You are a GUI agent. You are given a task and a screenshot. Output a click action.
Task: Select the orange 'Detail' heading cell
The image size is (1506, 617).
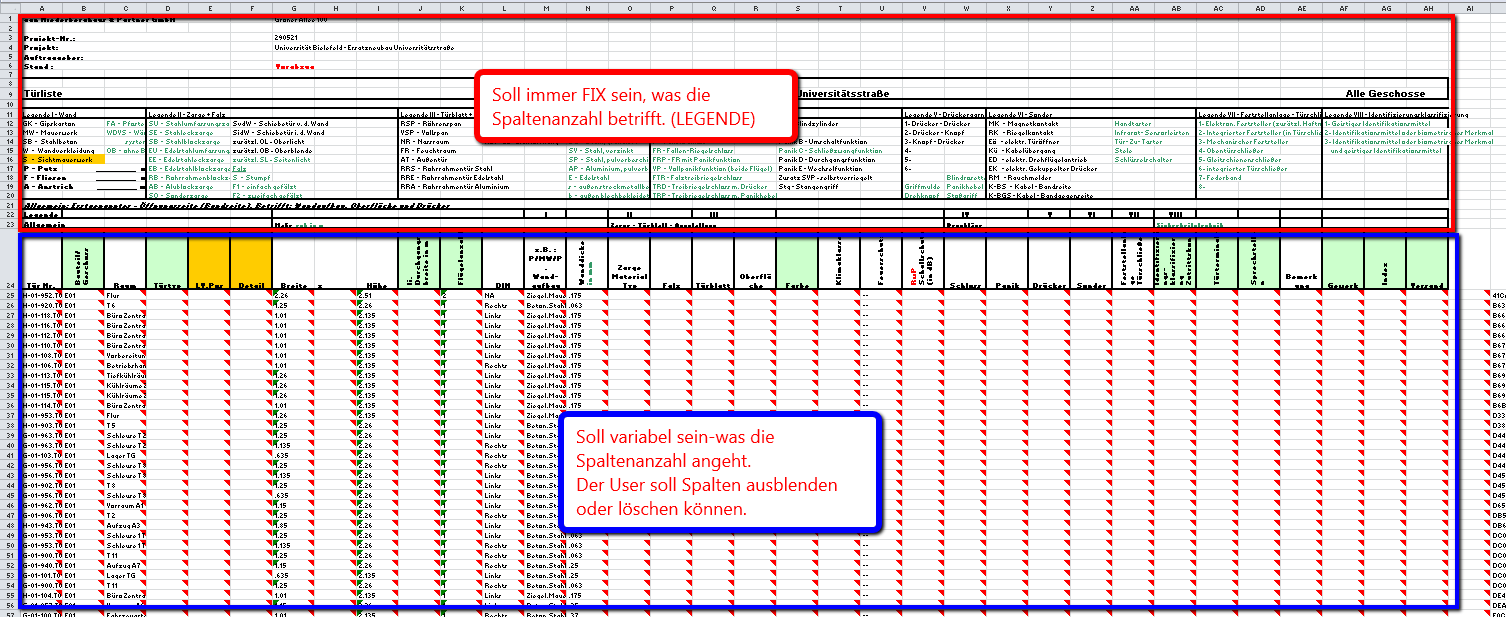click(251, 264)
